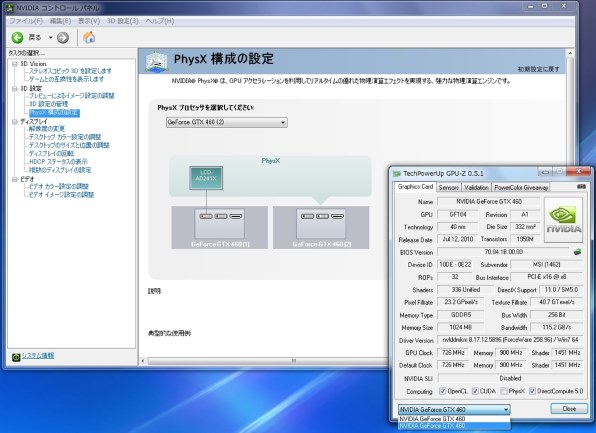Click the 戻る back label button

click(35, 37)
